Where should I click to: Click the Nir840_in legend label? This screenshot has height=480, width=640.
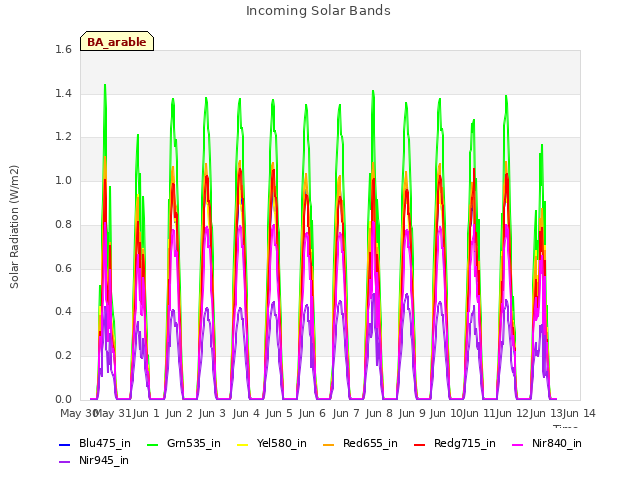[x=557, y=443]
